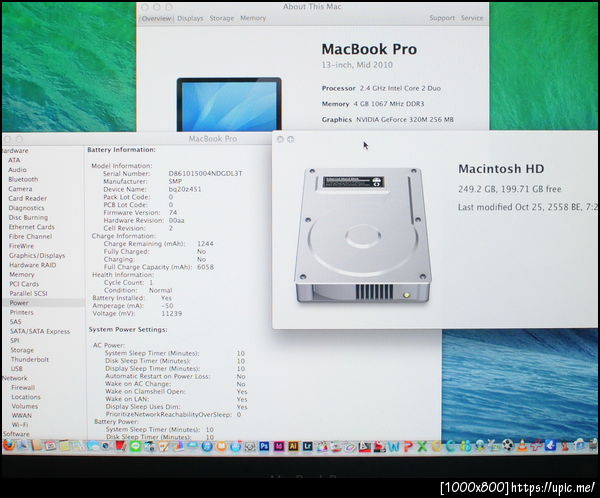Expand the Software category in sidebar

(x=16, y=434)
